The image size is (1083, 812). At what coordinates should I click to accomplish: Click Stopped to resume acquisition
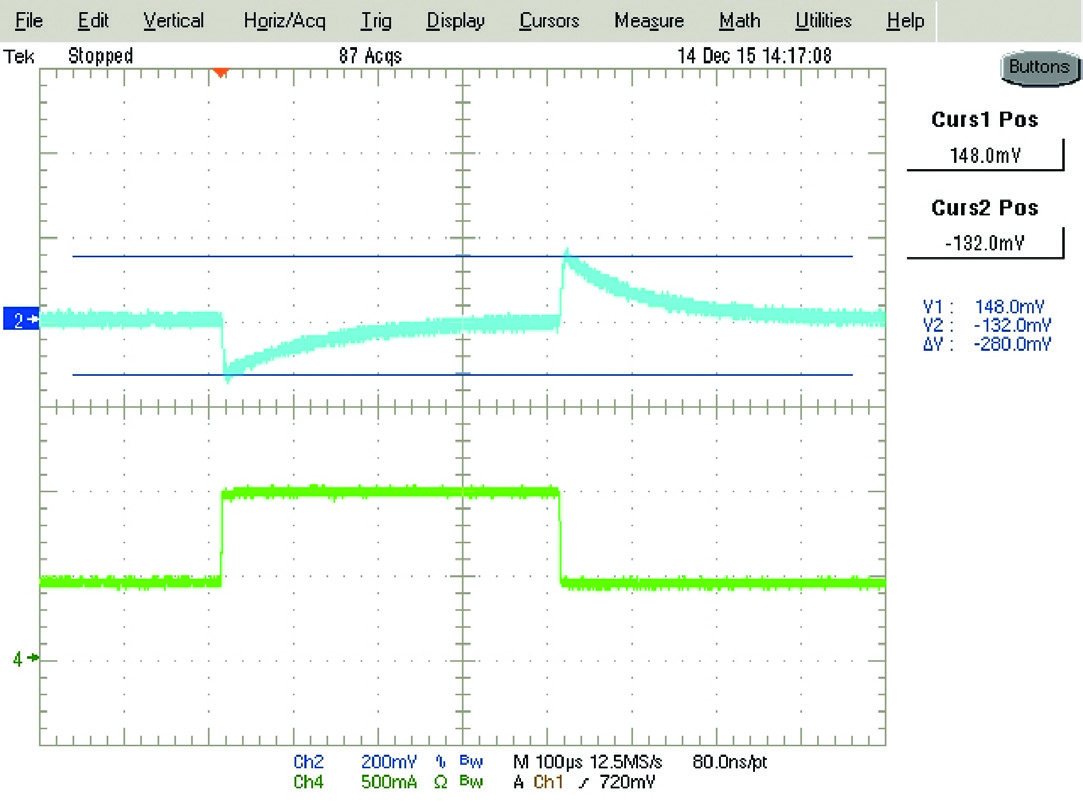point(100,56)
